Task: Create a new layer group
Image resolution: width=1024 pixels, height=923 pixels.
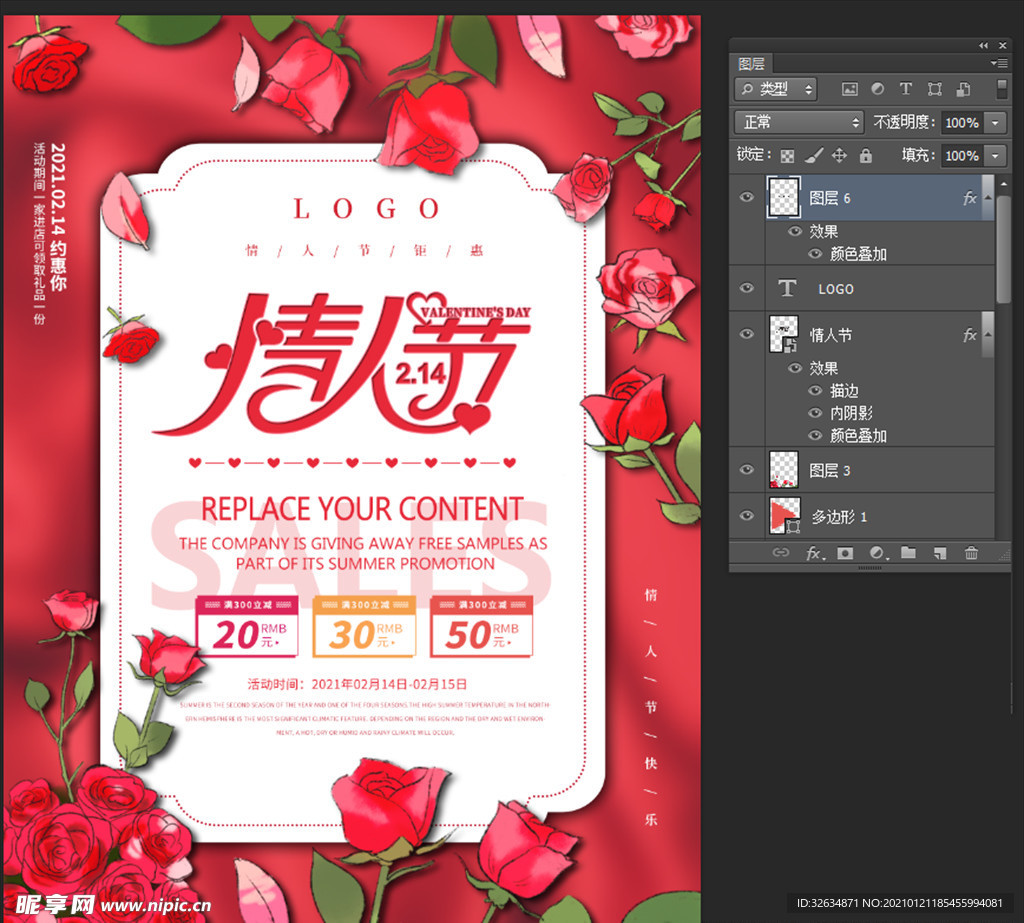Action: [908, 553]
